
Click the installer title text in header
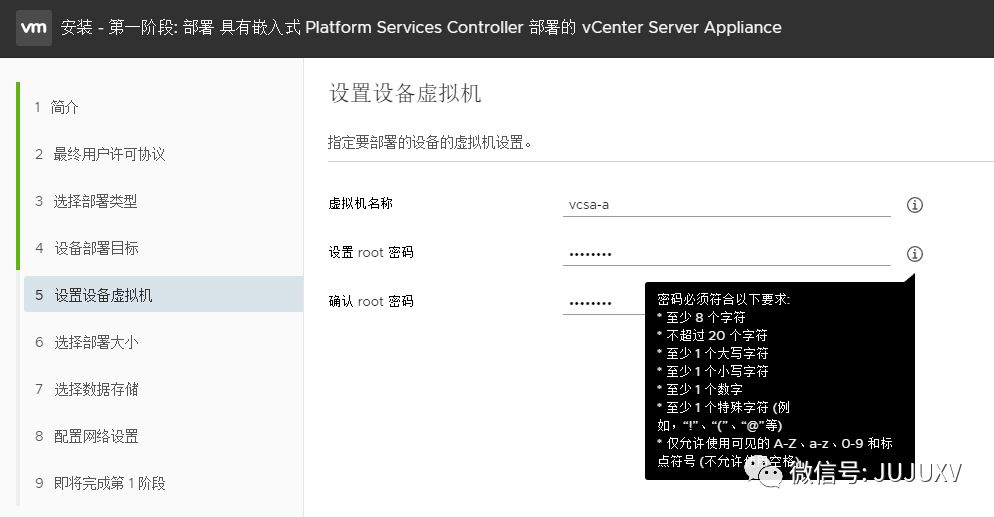point(421,27)
